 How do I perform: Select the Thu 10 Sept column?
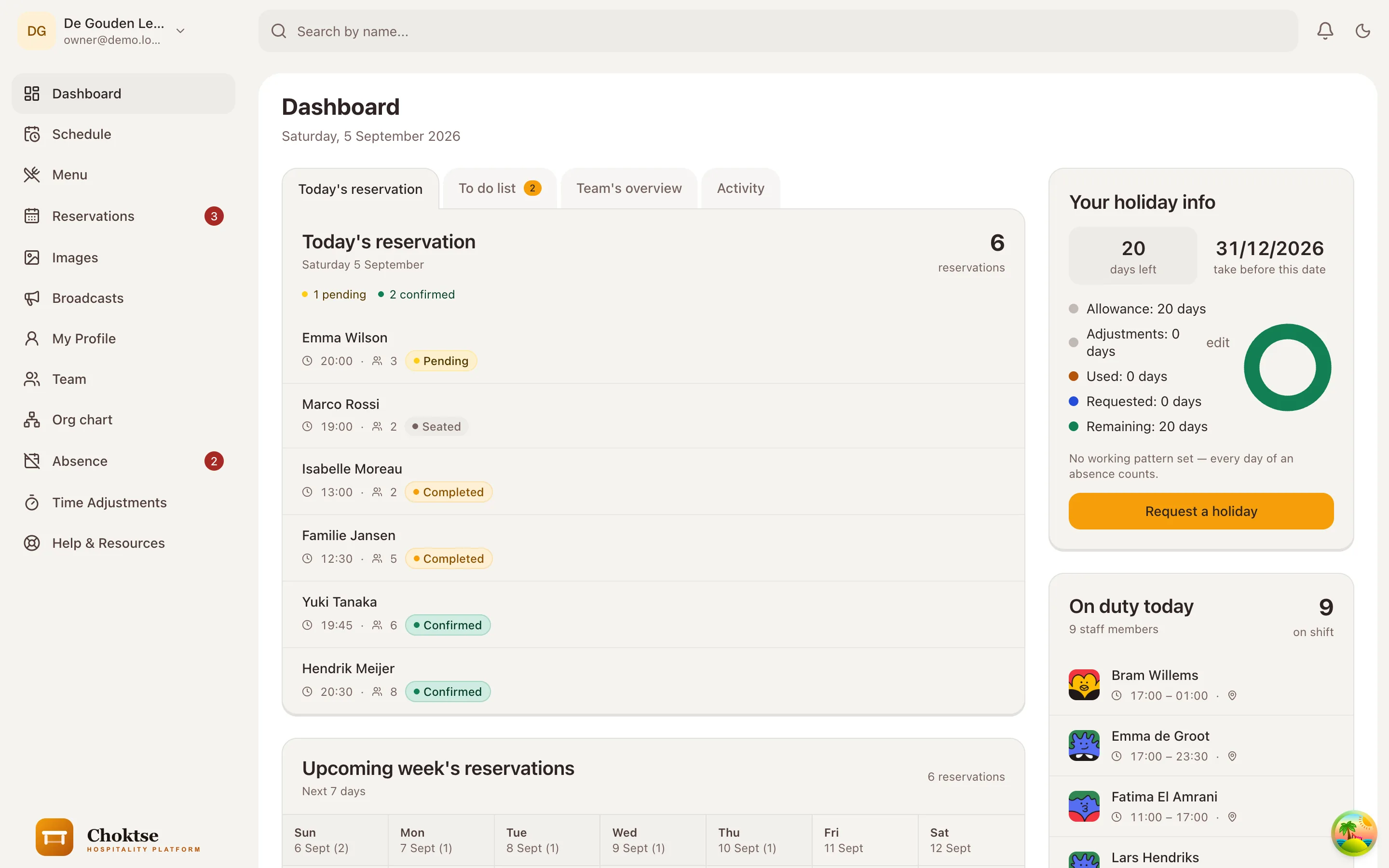coord(759,840)
